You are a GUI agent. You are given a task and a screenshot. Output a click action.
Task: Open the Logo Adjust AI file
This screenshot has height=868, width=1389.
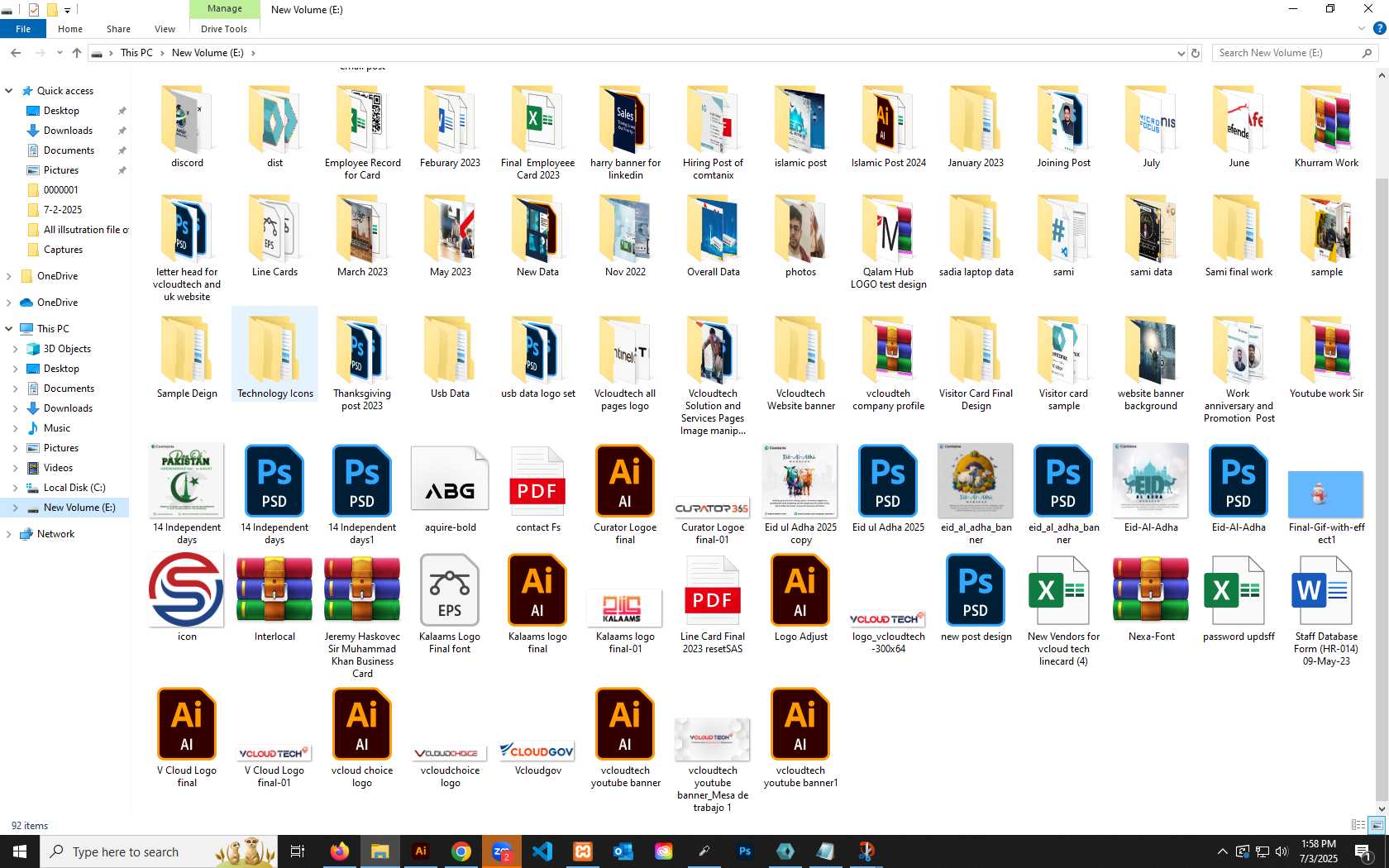tap(800, 597)
